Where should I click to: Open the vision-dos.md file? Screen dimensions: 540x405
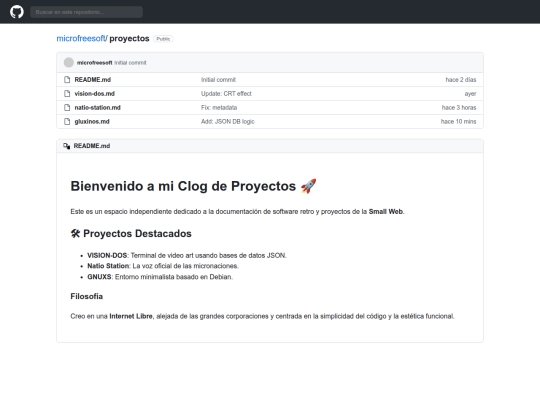[x=95, y=94]
